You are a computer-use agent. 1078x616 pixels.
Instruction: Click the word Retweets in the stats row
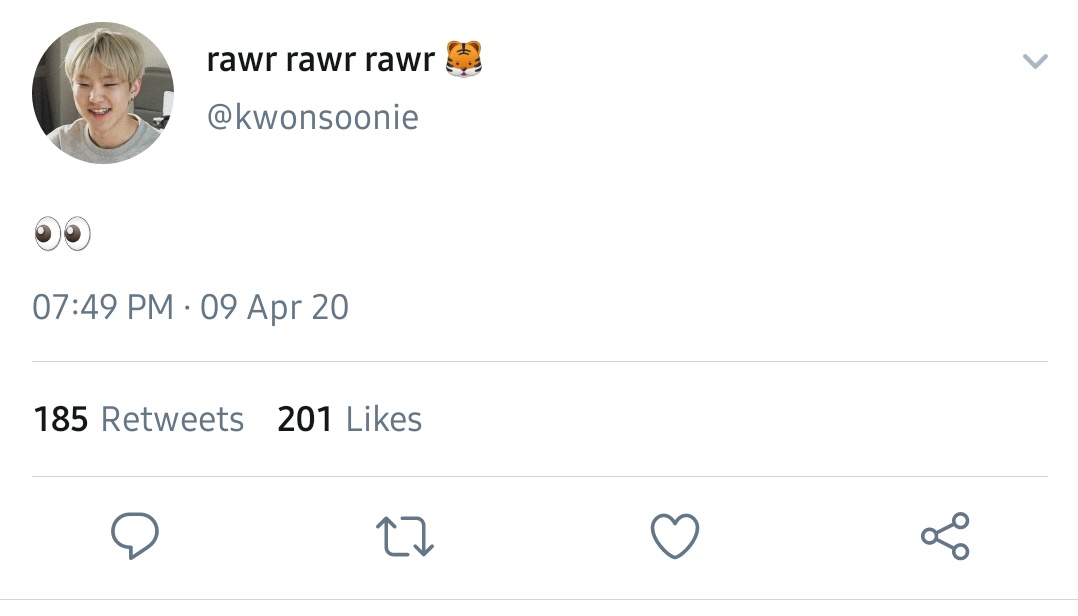(173, 419)
